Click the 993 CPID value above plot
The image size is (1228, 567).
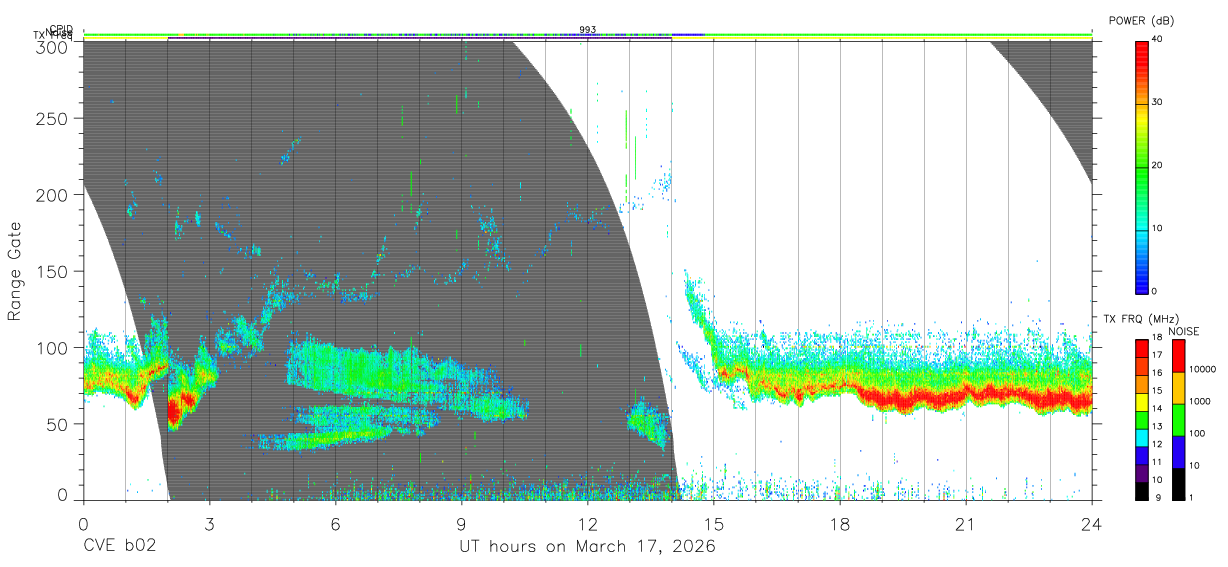(x=588, y=29)
